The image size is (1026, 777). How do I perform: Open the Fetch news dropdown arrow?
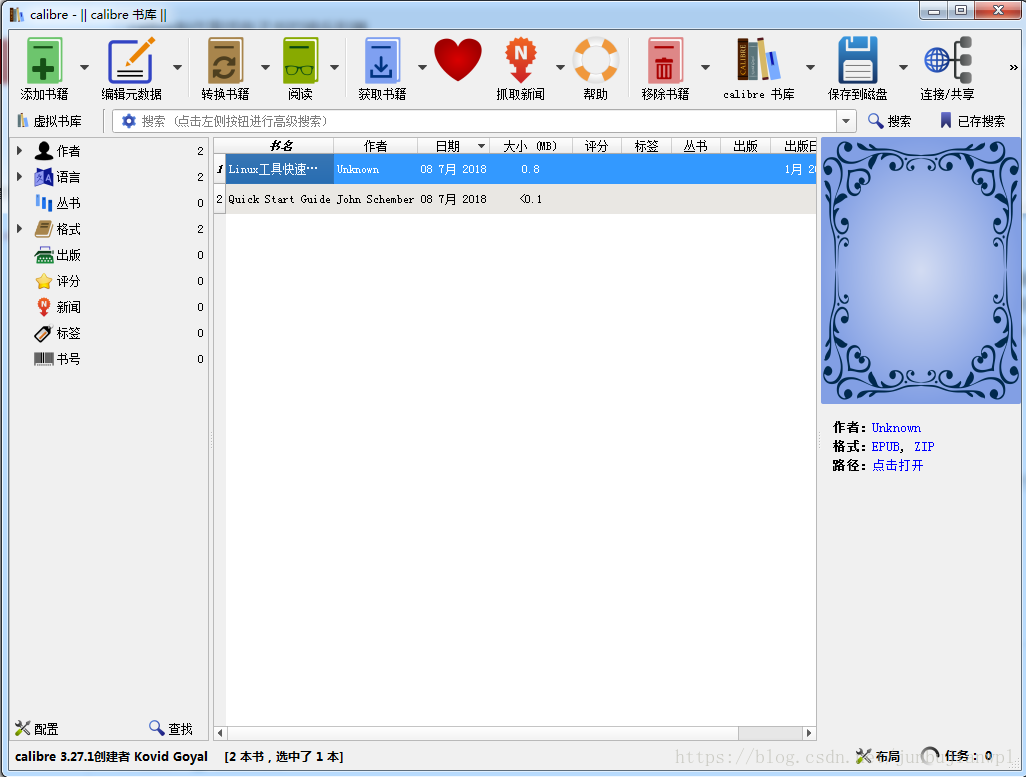coord(560,67)
